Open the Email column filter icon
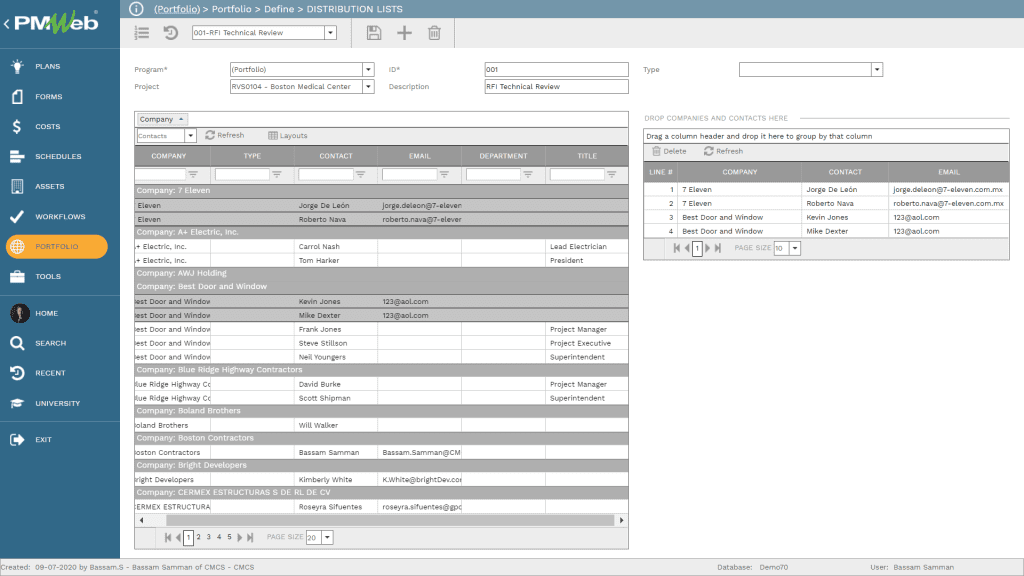 click(x=444, y=174)
